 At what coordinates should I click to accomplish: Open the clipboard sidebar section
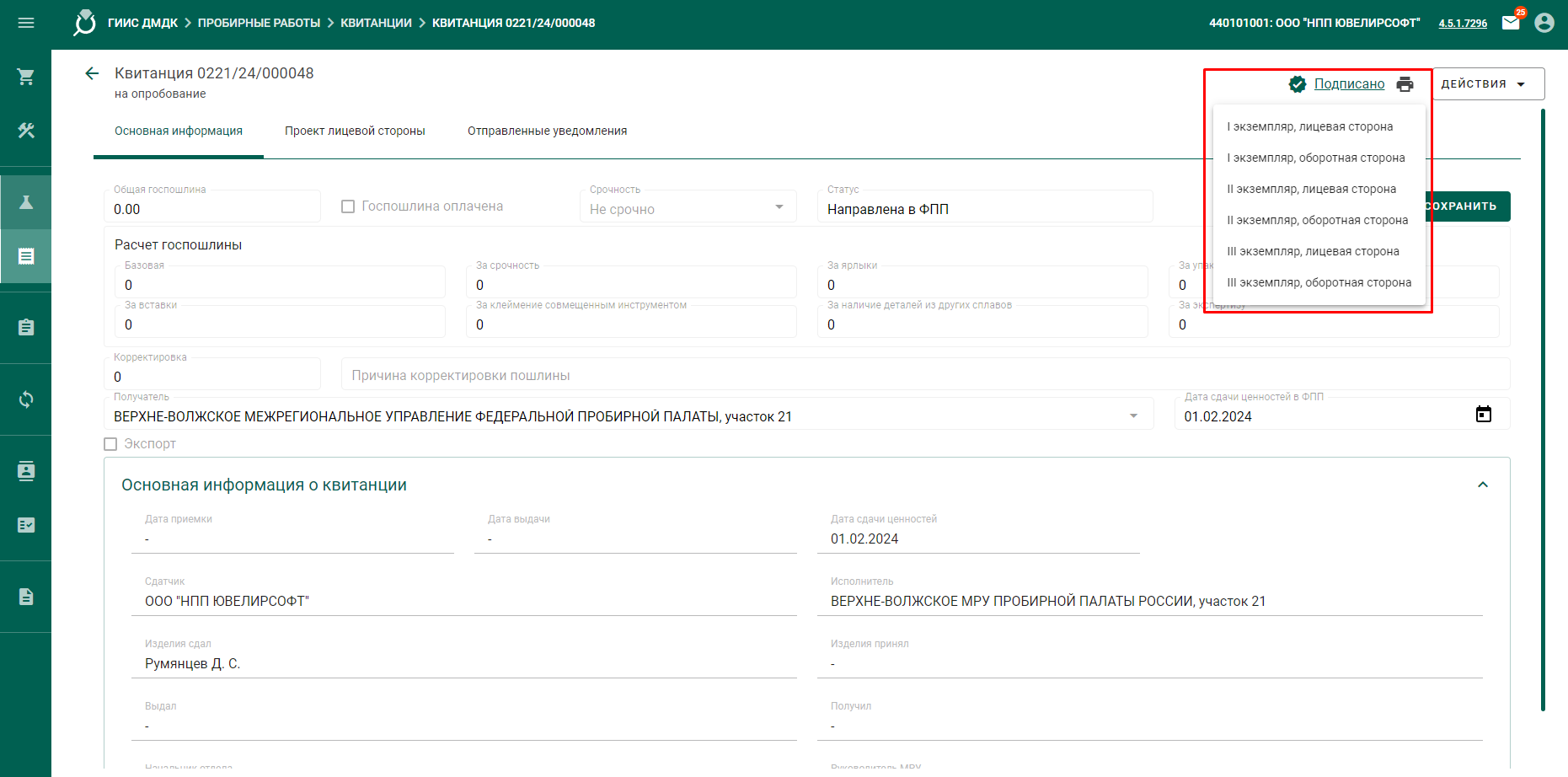pyautogui.click(x=26, y=328)
